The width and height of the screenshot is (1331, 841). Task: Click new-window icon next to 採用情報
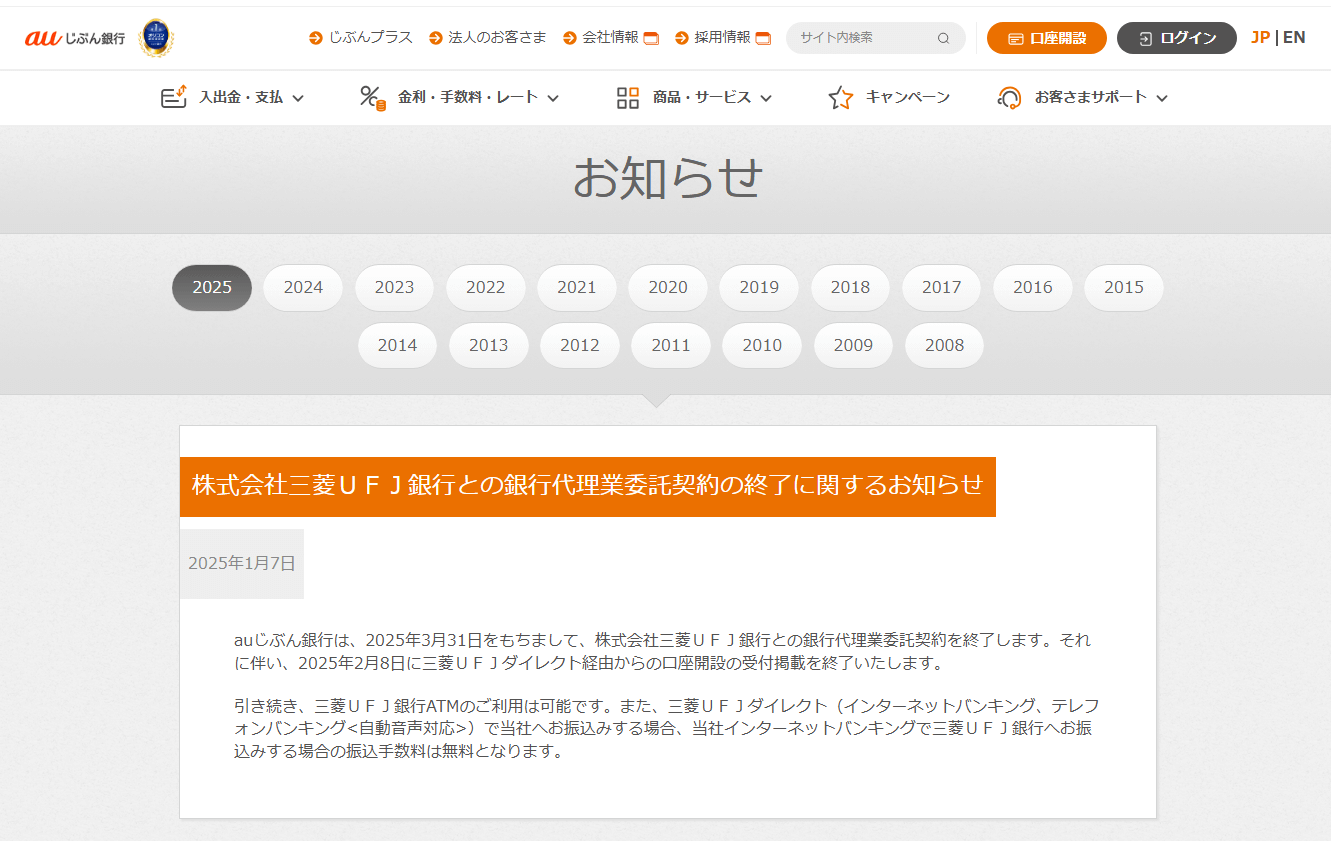tap(763, 39)
